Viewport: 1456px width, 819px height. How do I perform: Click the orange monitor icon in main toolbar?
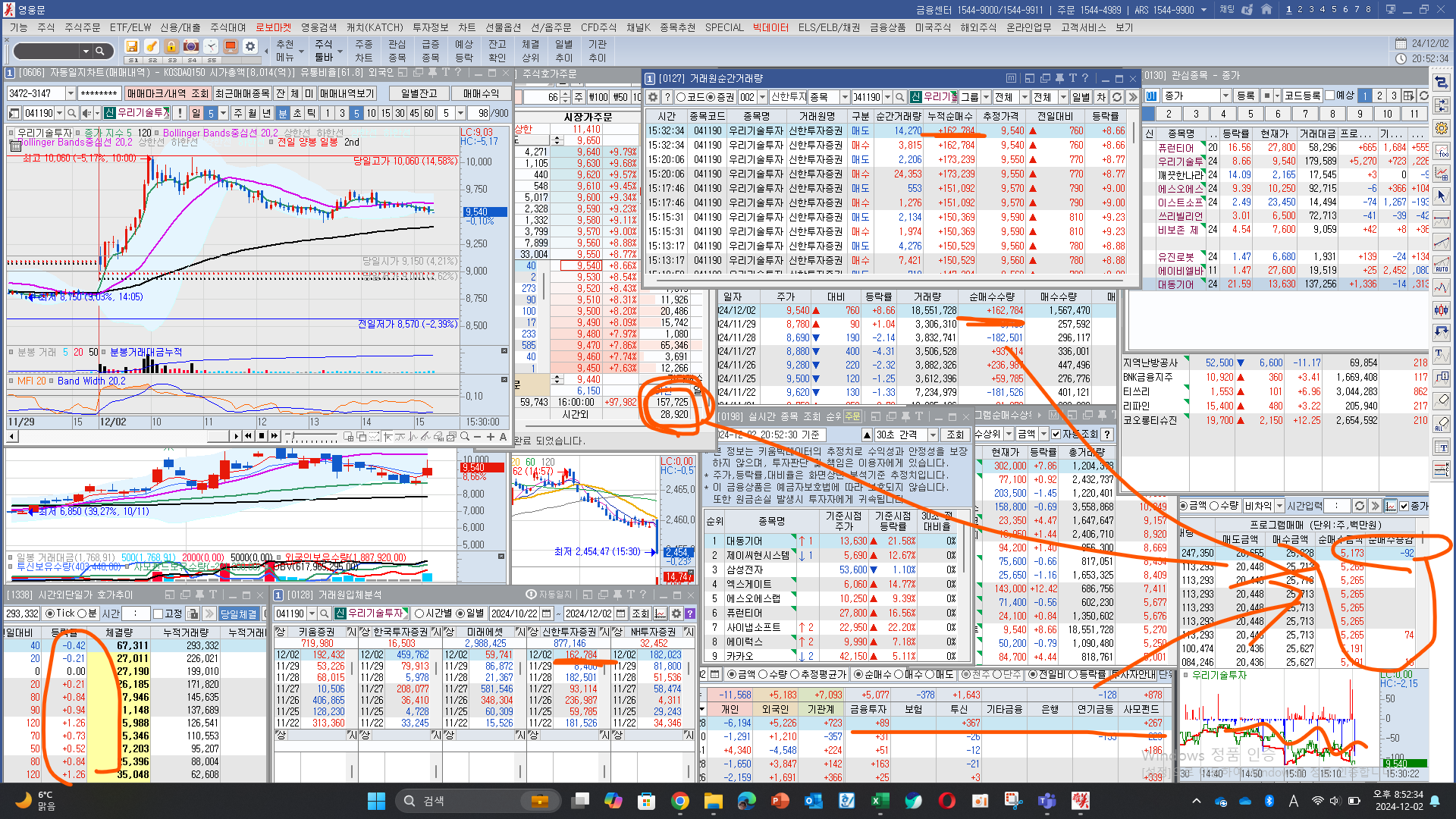click(x=231, y=47)
